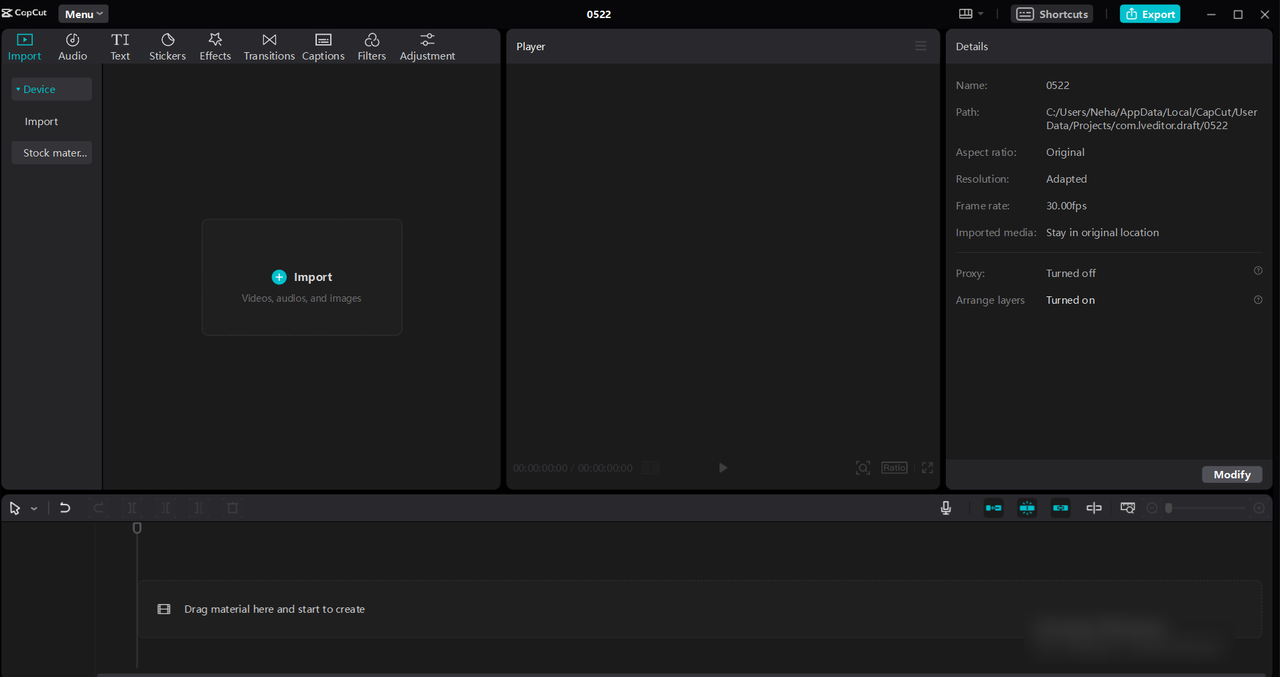
Task: Open Stock materials in sidebar
Action: point(52,153)
